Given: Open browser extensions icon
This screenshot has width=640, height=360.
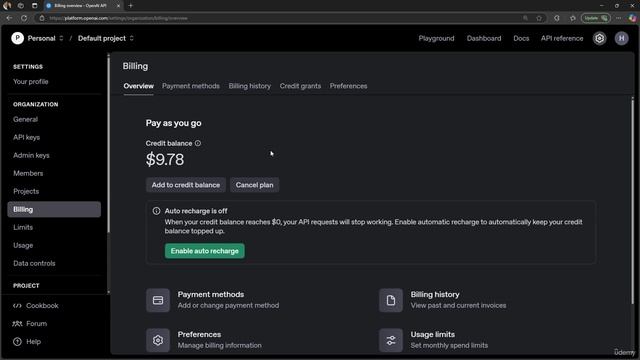Looking at the screenshot, I should (x=557, y=18).
